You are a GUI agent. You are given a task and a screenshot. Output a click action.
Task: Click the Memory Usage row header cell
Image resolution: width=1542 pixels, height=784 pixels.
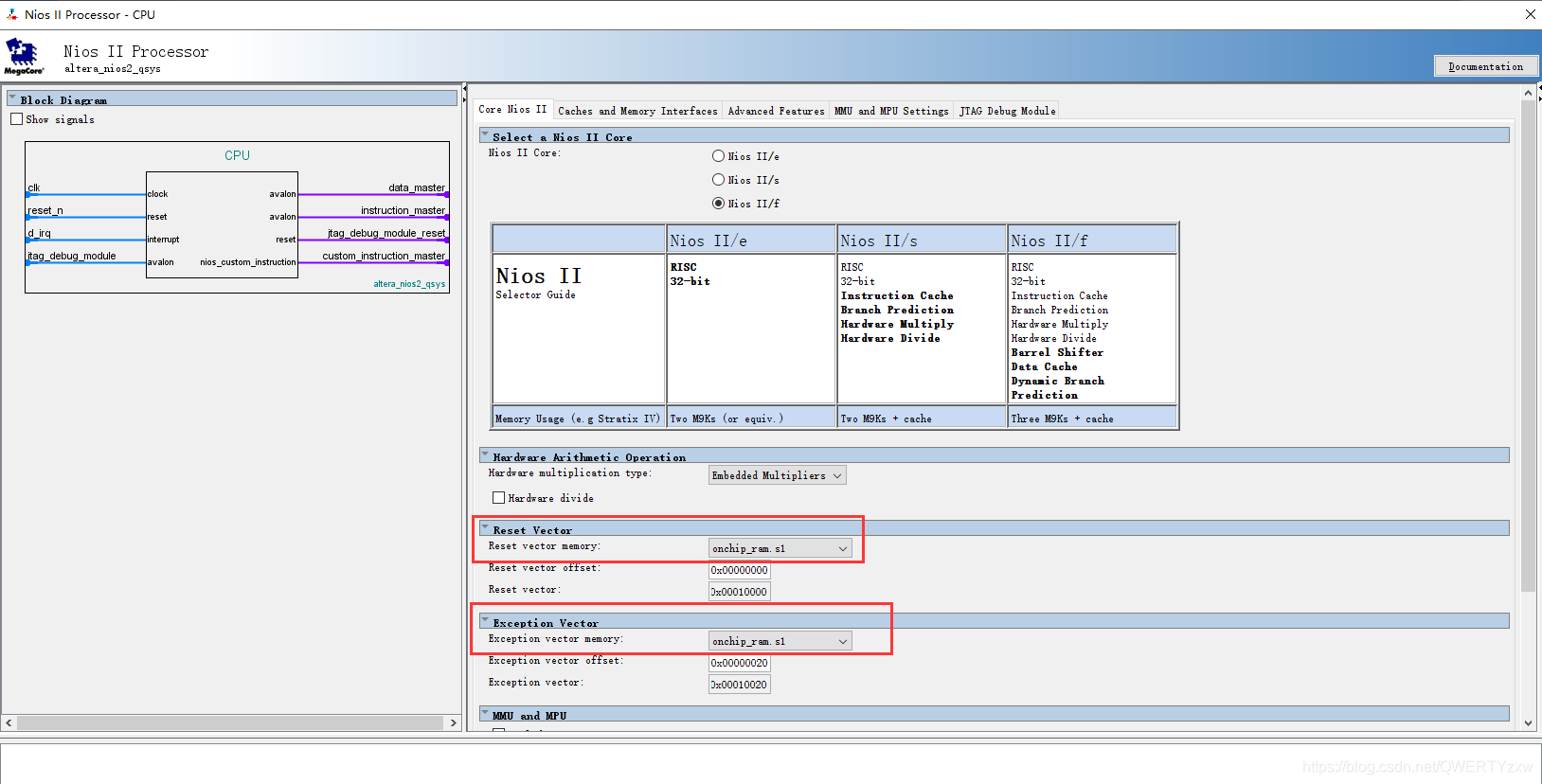point(578,418)
